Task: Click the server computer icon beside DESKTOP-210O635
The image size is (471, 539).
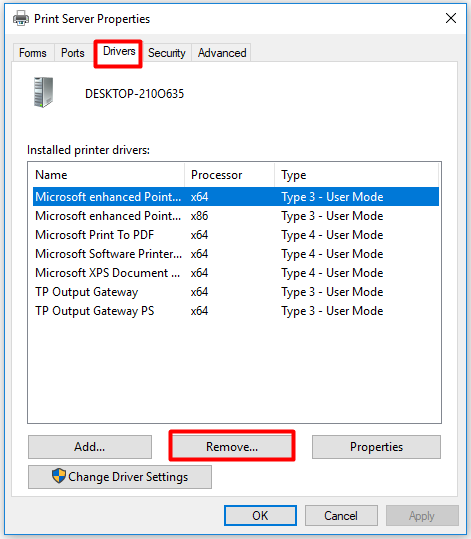Action: pos(43,92)
